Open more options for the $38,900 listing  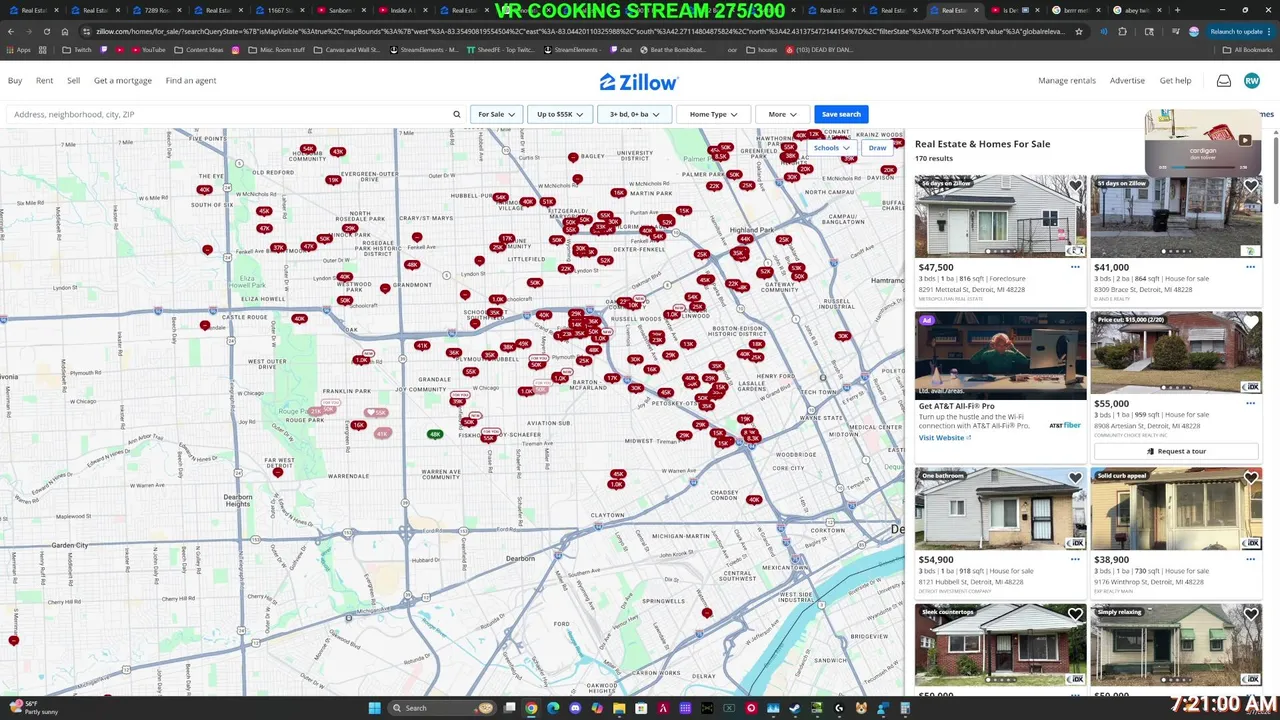[x=1250, y=559]
